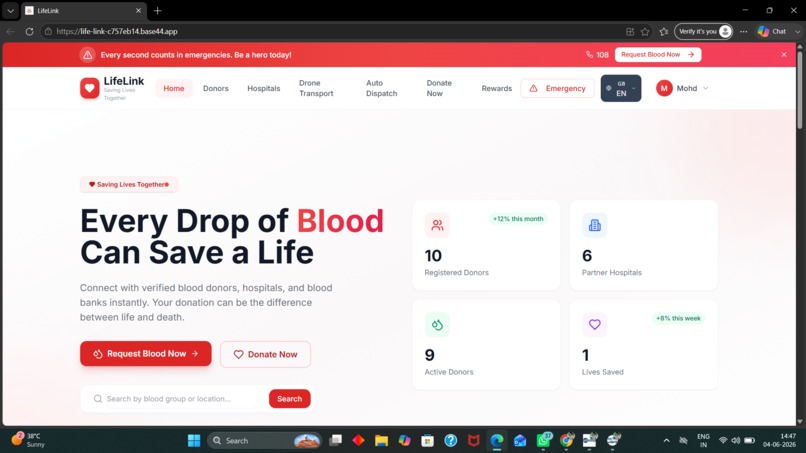Screen dimensions: 806x453
Task: Open the Rewards page
Action: [x=497, y=88]
